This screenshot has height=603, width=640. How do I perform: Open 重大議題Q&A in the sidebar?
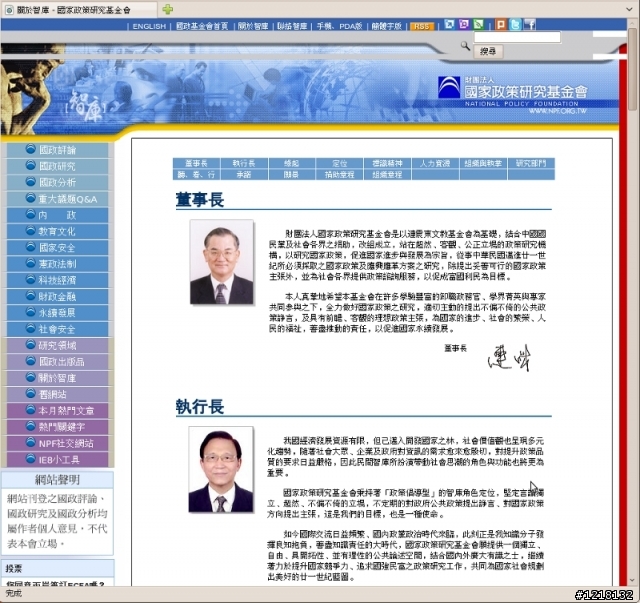57,199
